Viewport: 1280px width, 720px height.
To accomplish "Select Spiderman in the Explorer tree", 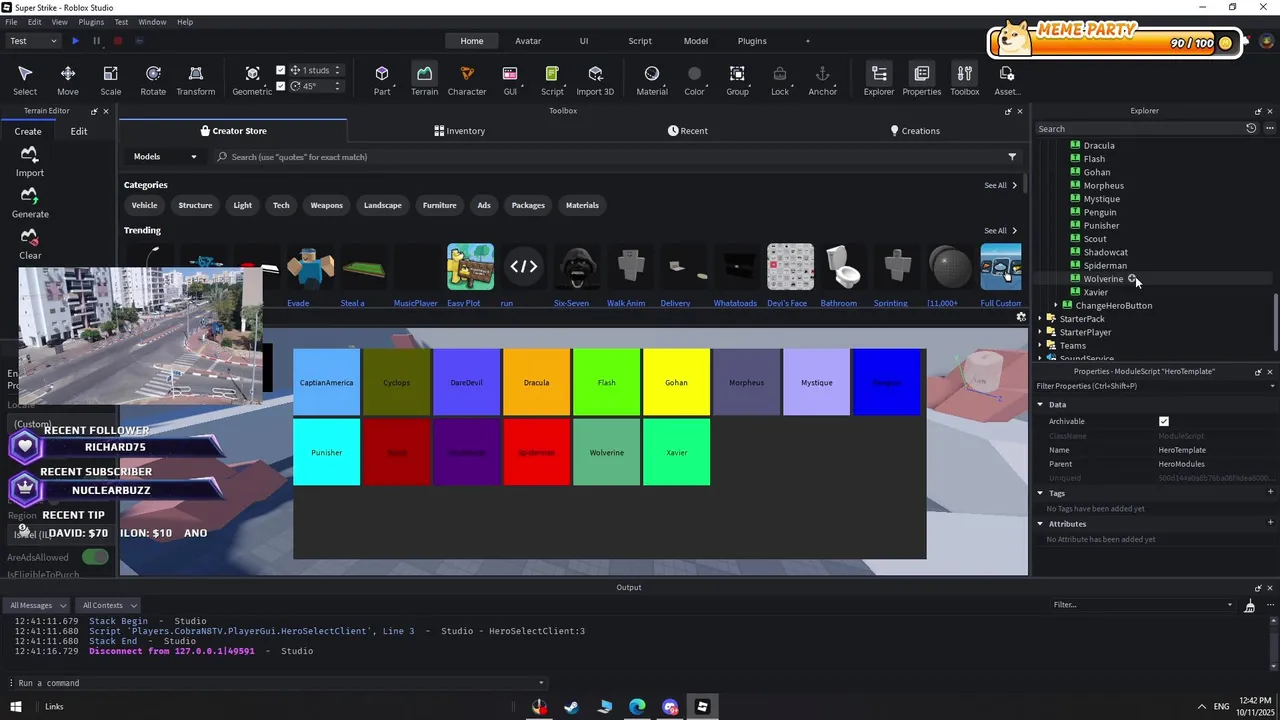I will point(1105,266).
